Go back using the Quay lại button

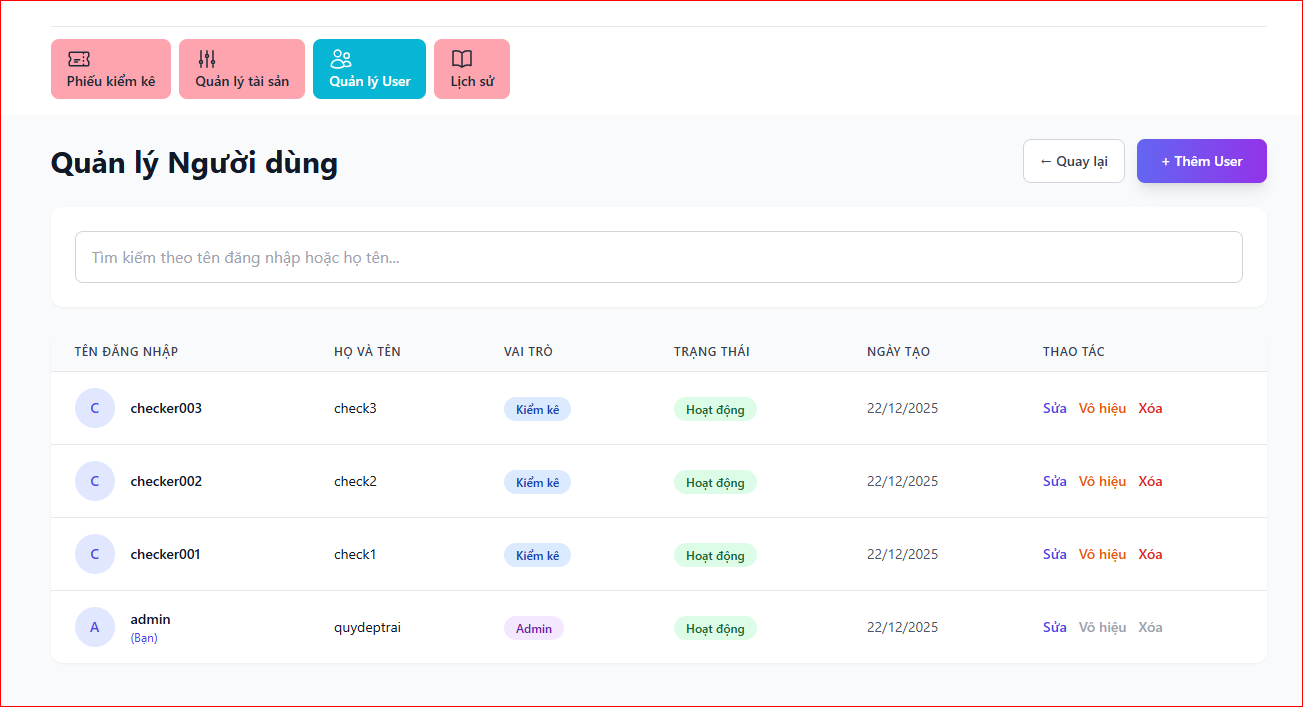[1073, 161]
